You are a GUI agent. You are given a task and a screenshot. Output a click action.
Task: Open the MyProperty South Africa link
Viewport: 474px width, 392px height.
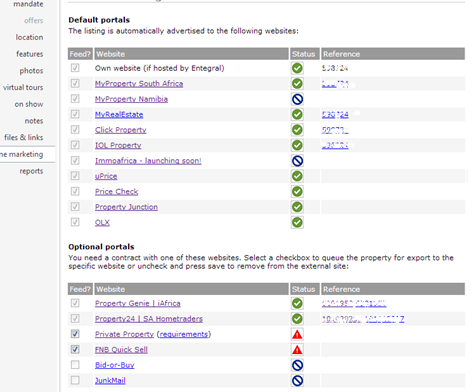coord(139,84)
